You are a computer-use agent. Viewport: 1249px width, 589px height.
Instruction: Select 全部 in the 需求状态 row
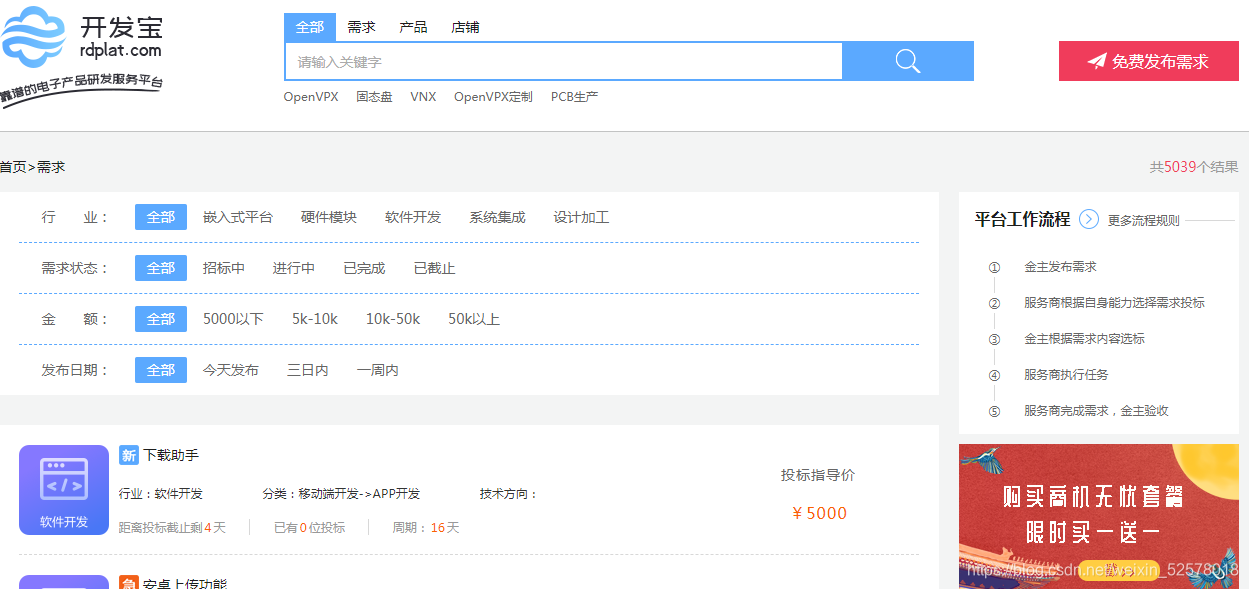[x=161, y=268]
